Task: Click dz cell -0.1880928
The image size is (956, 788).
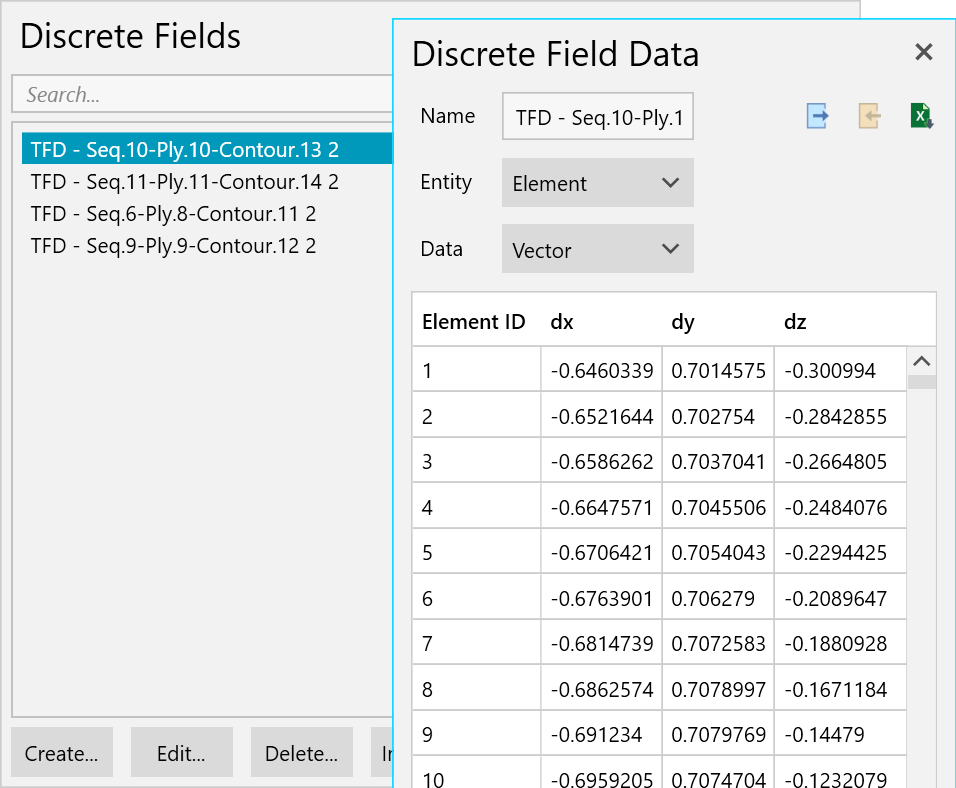Action: click(840, 643)
